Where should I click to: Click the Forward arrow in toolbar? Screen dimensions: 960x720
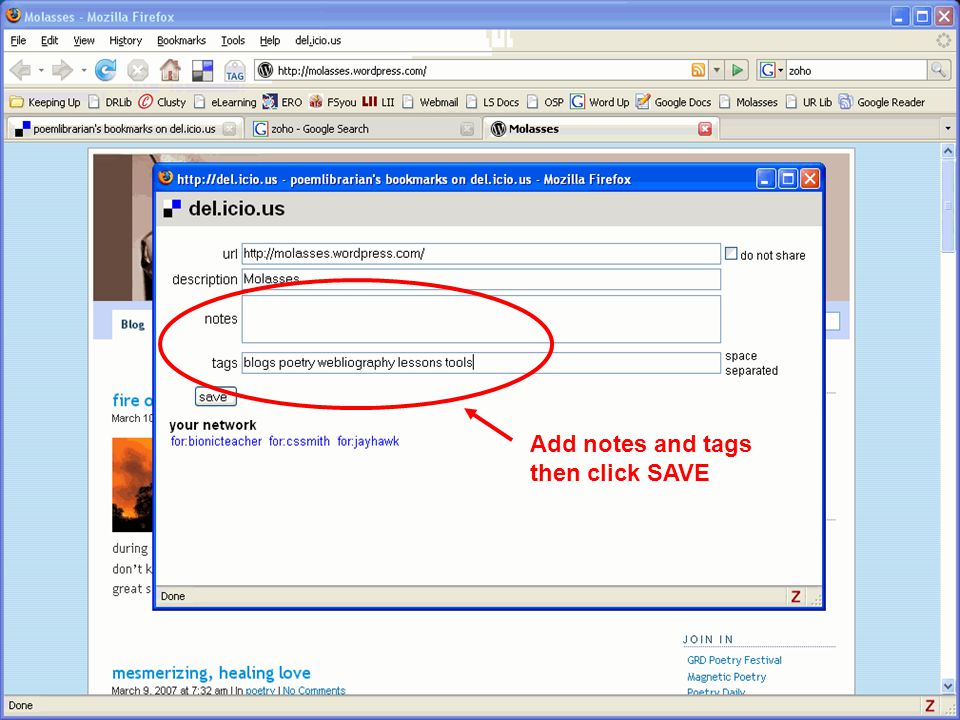pos(62,70)
